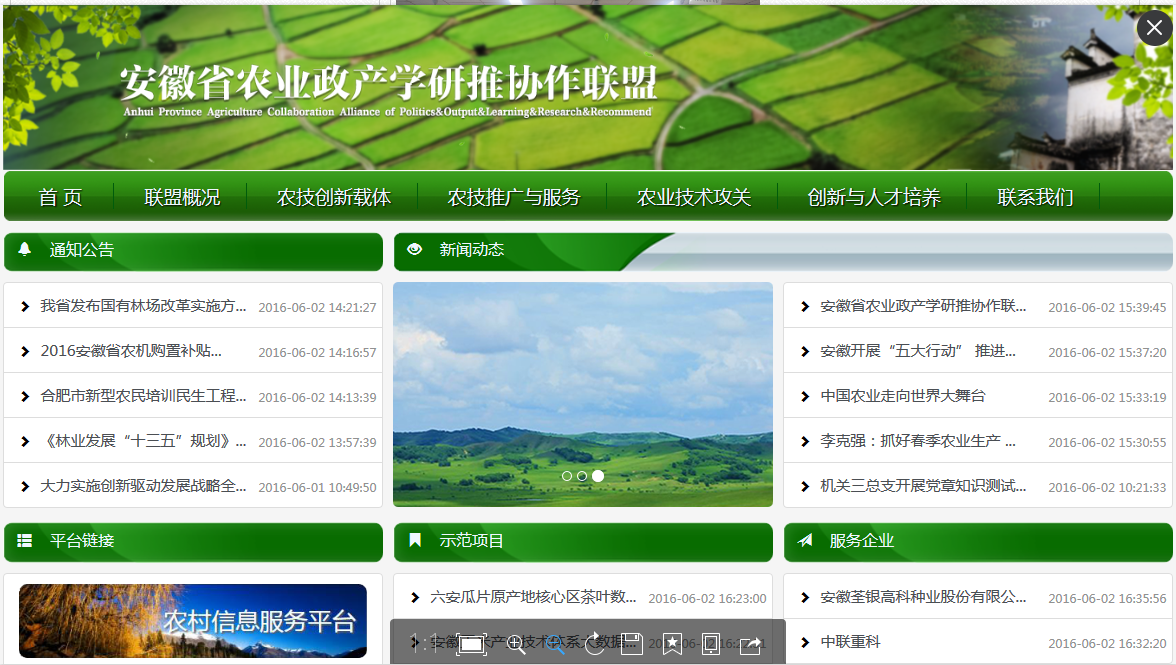Rotate the image with the rotate icon
Screen dimensions: 1176x665
click(x=594, y=644)
